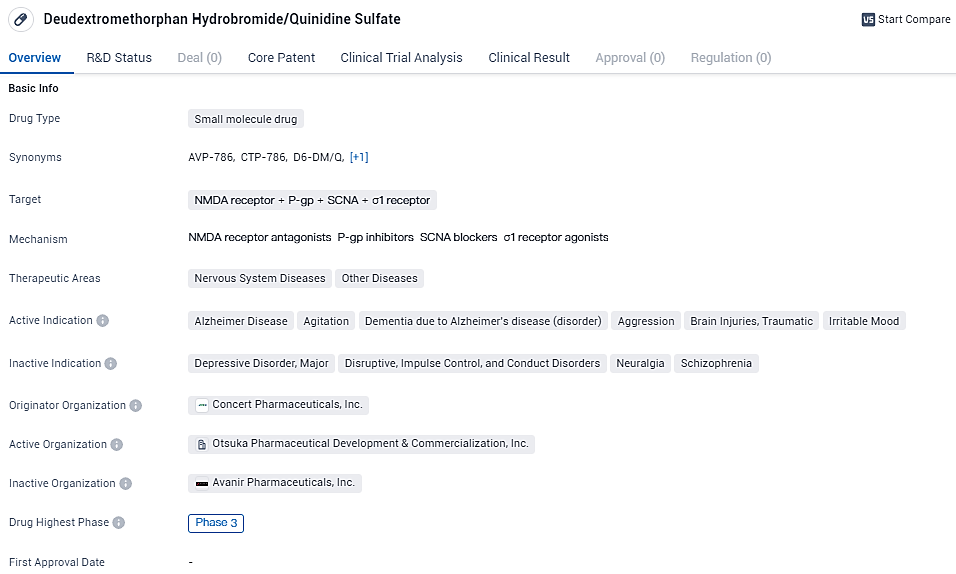Open the Alzheimer Disease indication tag
The image size is (956, 574).
[x=241, y=321]
